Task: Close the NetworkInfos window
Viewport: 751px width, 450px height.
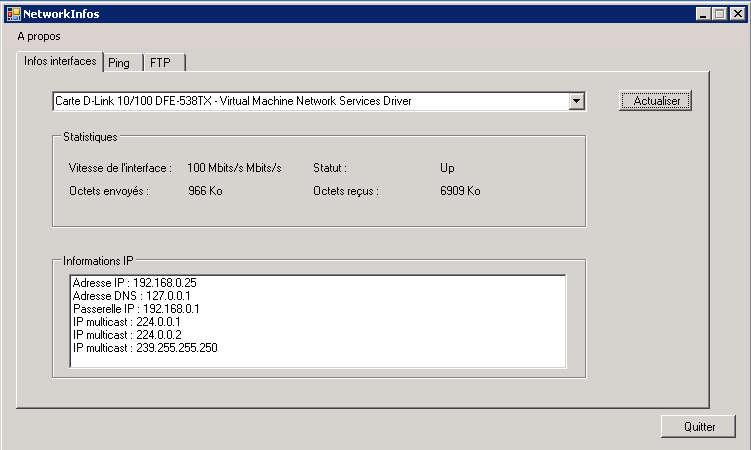Action: click(736, 14)
